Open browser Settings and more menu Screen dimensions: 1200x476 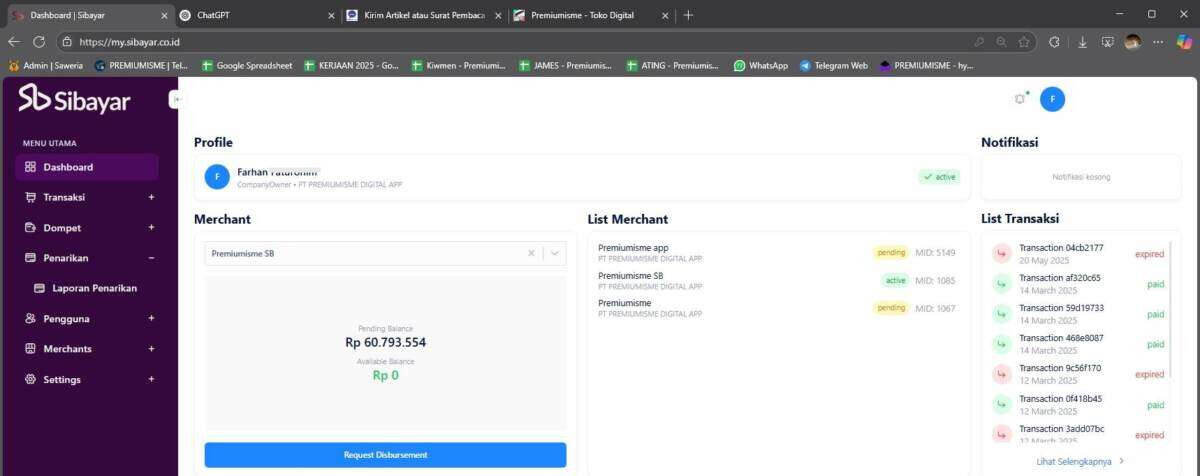tap(1158, 42)
